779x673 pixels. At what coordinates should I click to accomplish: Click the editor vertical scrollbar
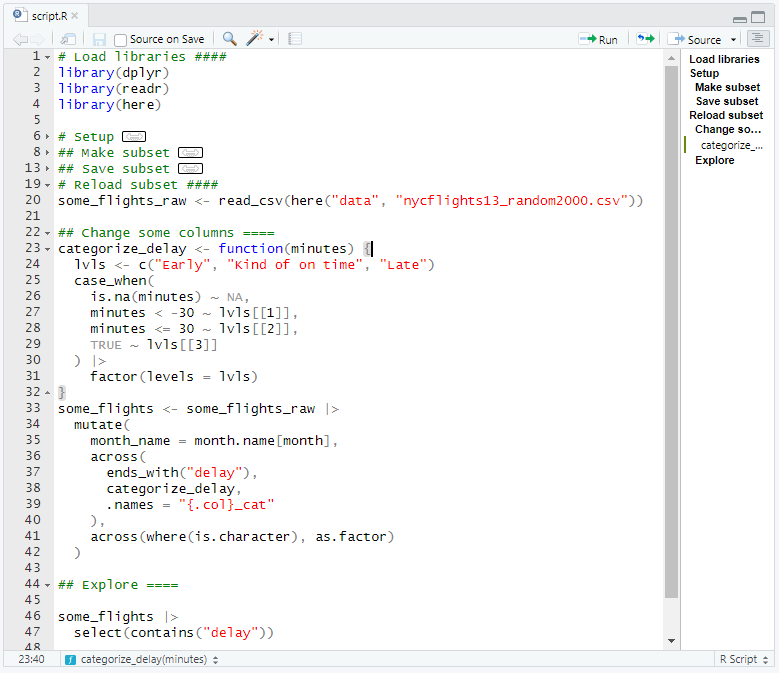pyautogui.click(x=671, y=330)
